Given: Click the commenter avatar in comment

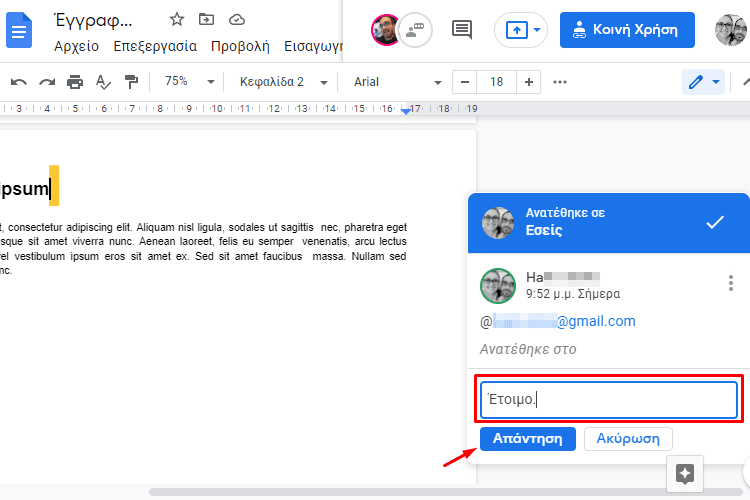Looking at the screenshot, I should 498,286.
